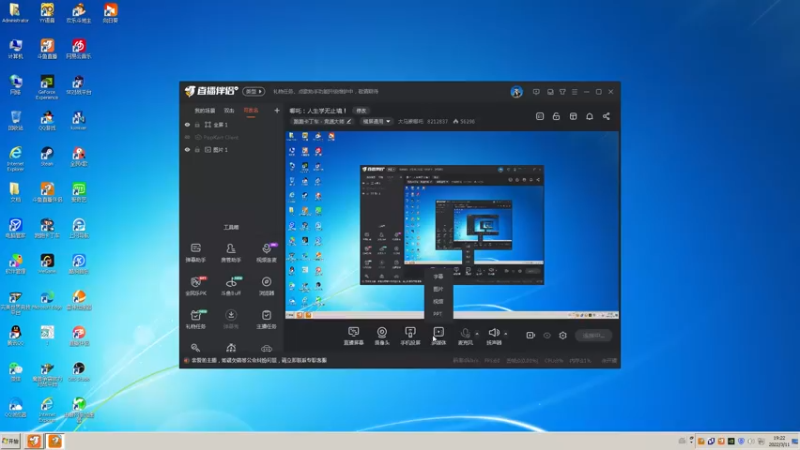This screenshot has width=800, height=450.
Task: Add a 直播屏幕 screen capture source
Action: tap(354, 336)
